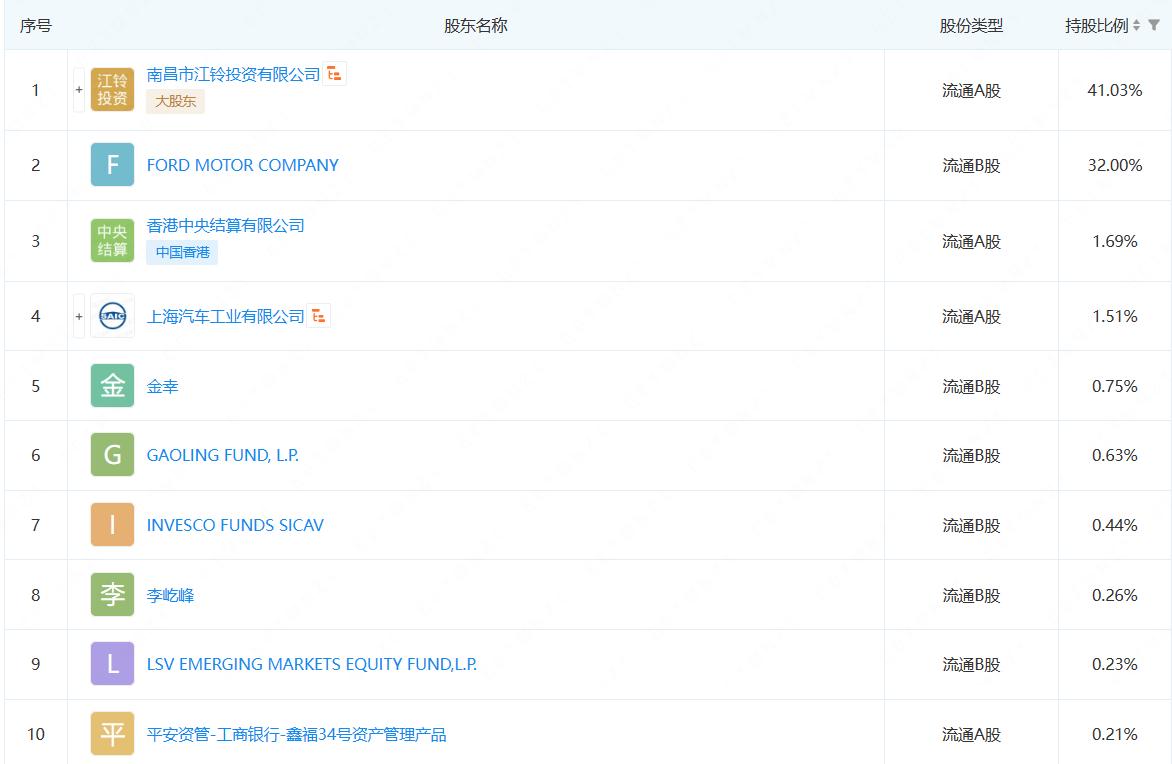
Task: Select the 32.00% holding value
Action: (1114, 165)
